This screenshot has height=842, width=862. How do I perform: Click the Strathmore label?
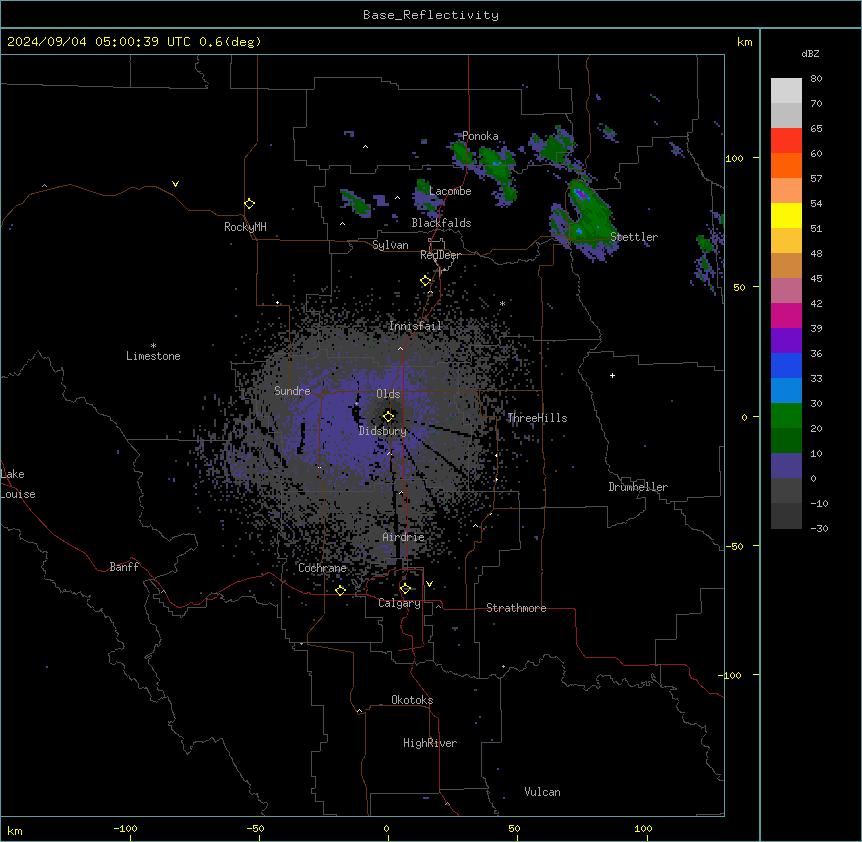tap(516, 608)
